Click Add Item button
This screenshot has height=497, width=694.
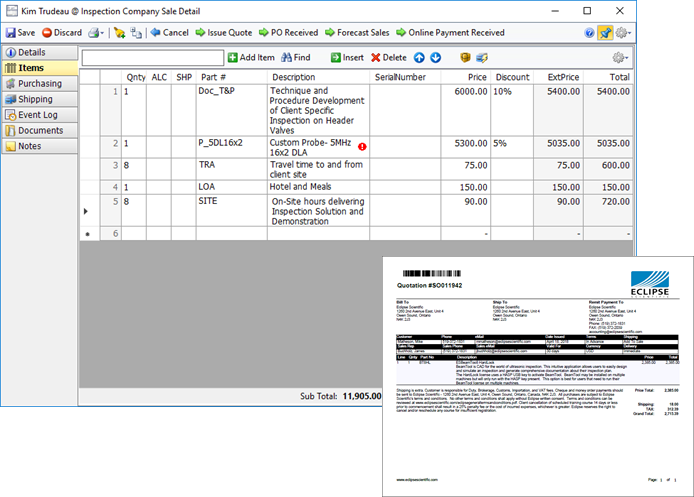click(x=251, y=58)
